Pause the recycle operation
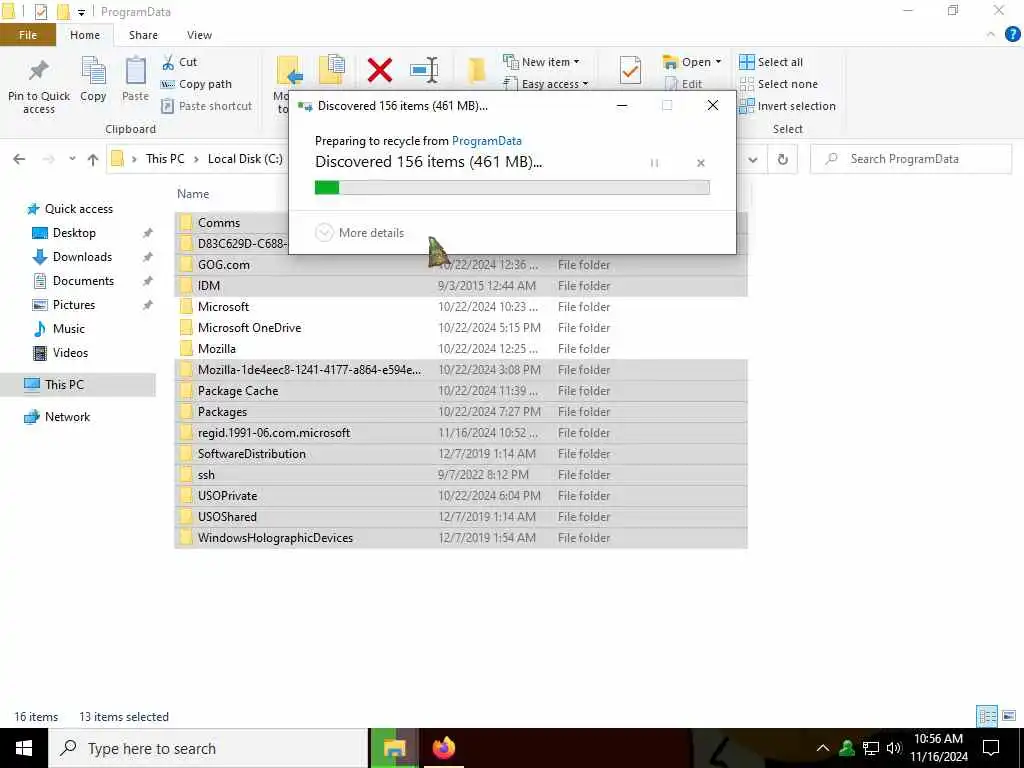 (654, 163)
